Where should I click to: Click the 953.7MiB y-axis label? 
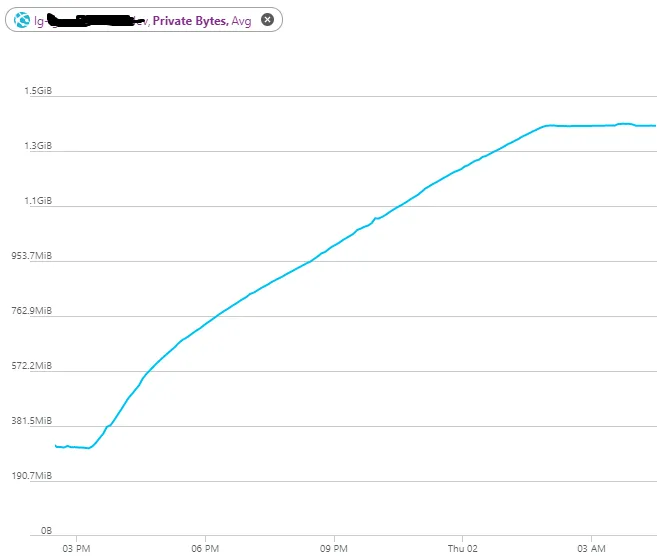(x=32, y=256)
